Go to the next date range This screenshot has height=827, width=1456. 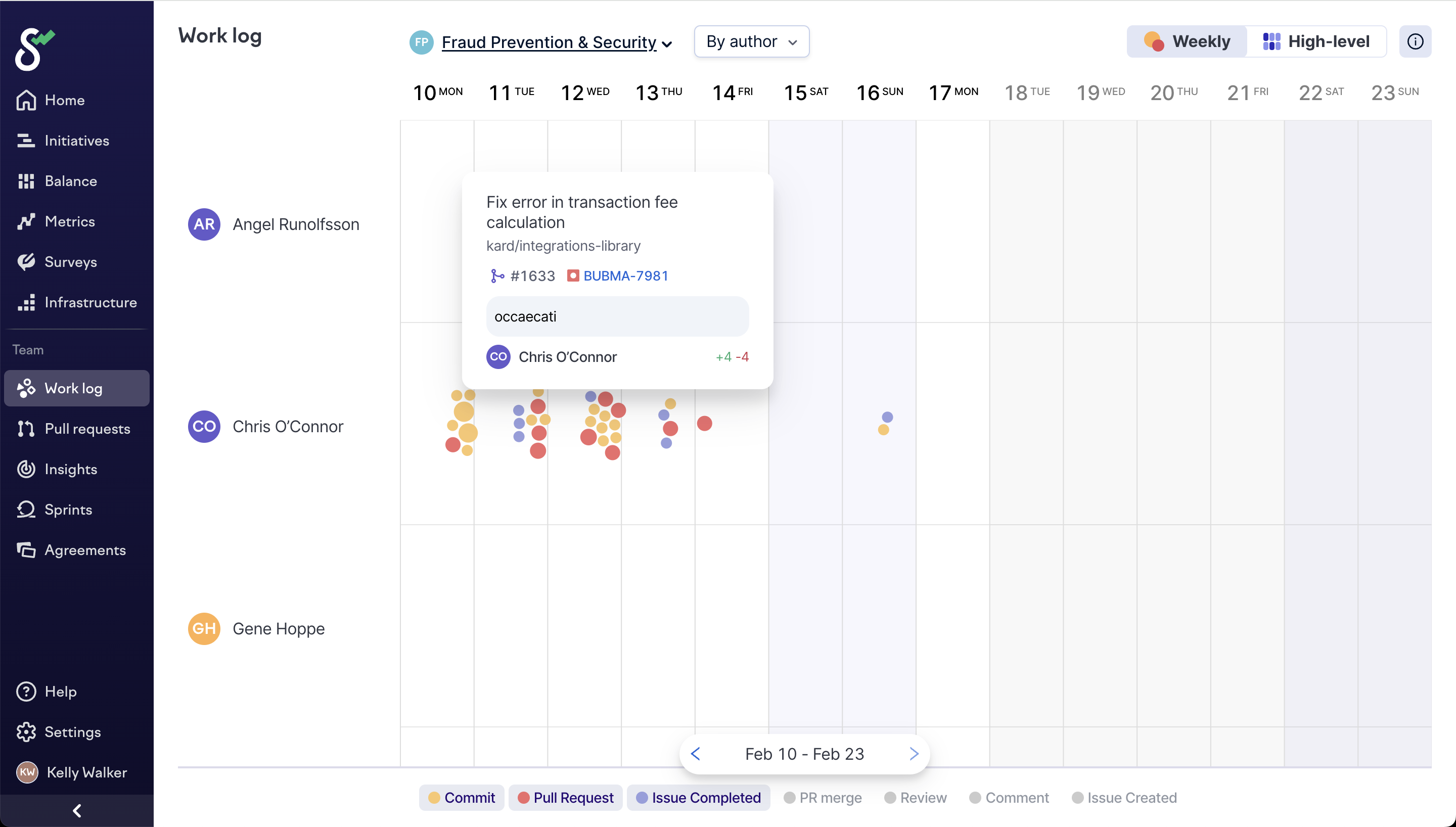[x=914, y=754]
